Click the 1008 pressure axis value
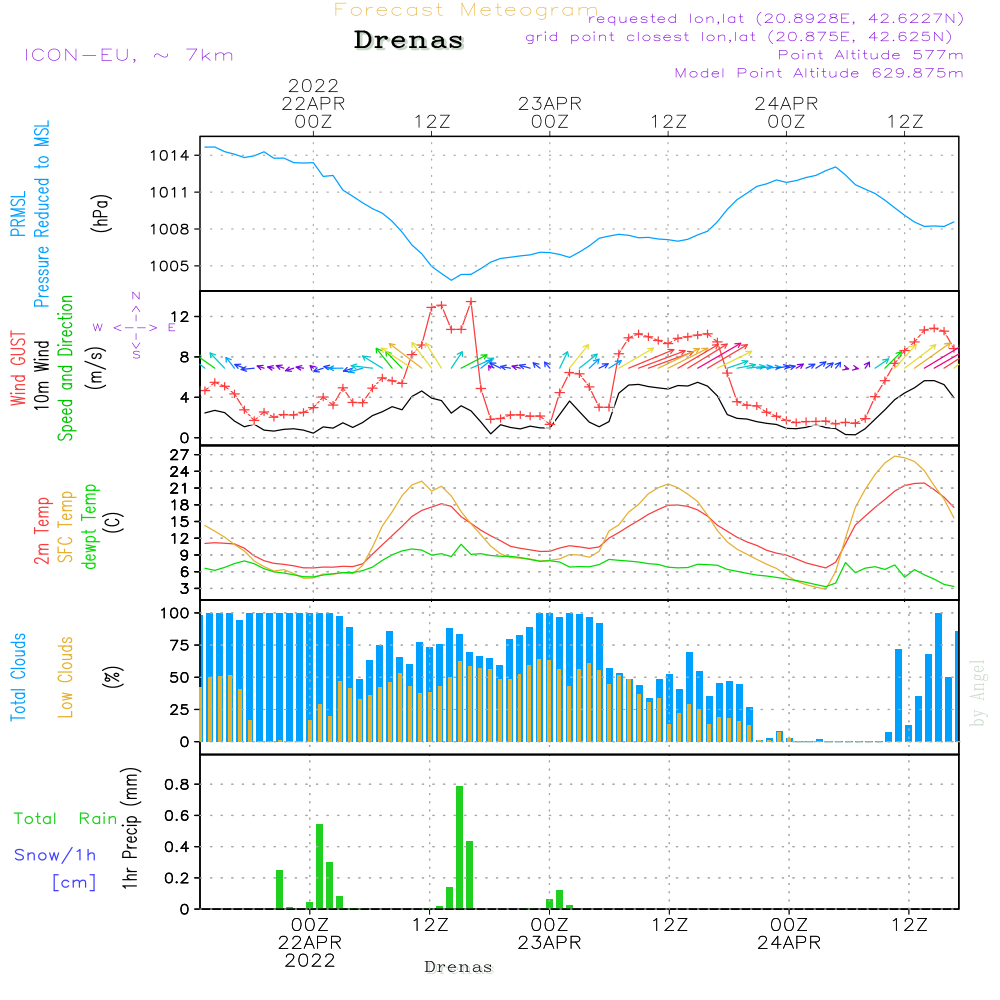1000x1000 pixels. [x=169, y=230]
